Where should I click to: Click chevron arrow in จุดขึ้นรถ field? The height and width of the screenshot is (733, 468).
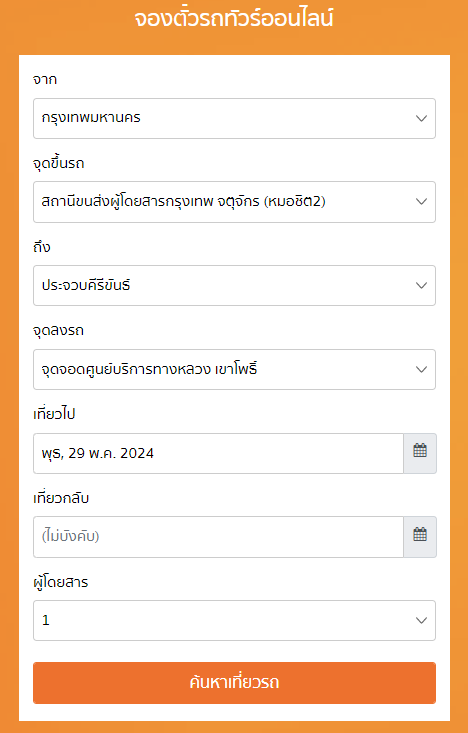click(421, 202)
